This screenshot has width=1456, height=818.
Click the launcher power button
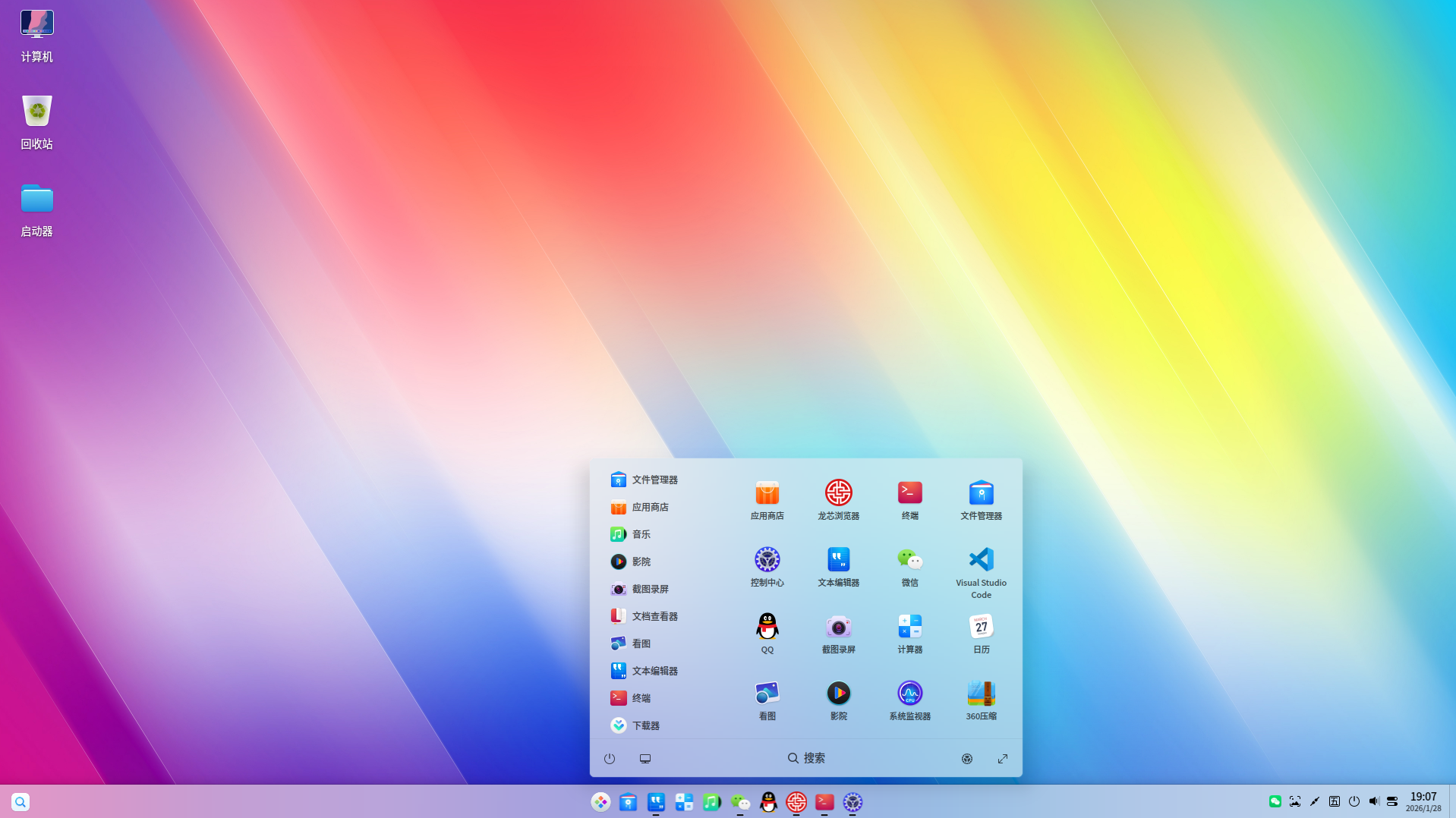[610, 759]
